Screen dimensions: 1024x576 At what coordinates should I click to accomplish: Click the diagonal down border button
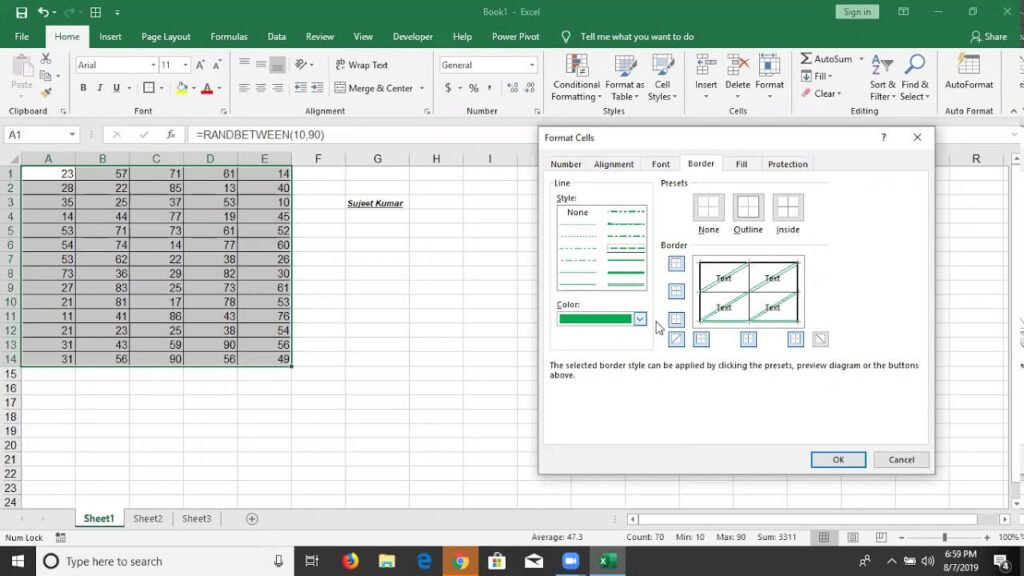820,339
